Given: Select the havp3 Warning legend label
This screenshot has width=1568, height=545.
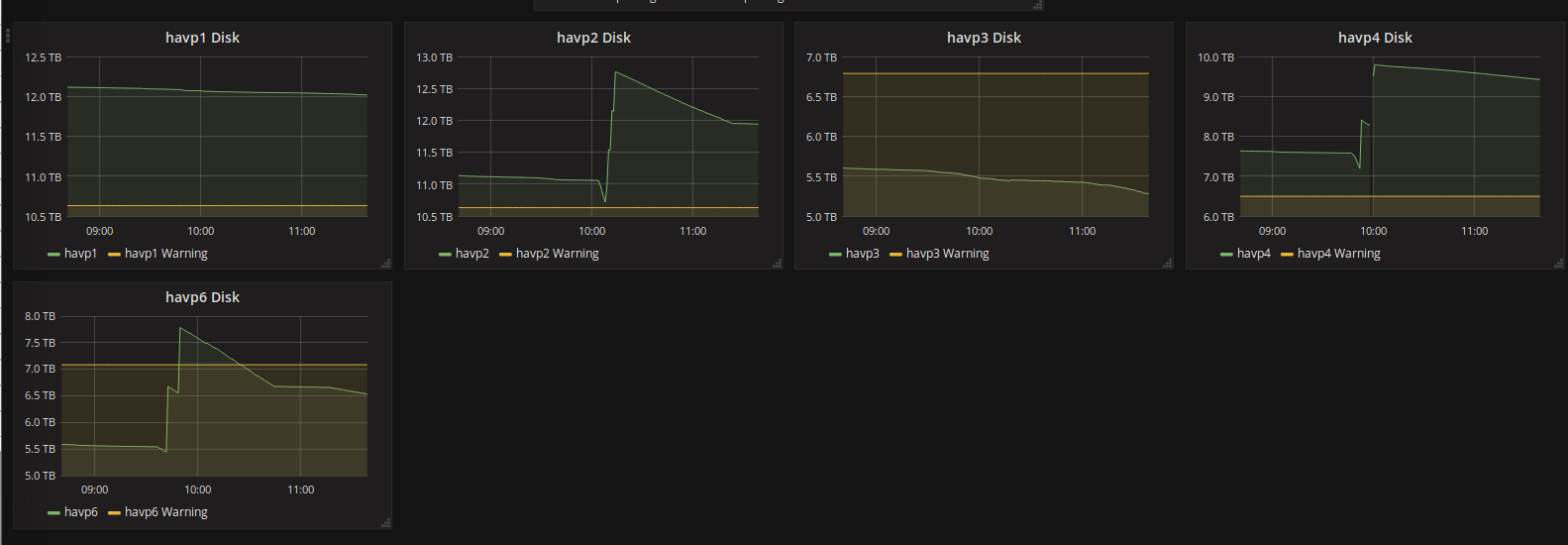Looking at the screenshot, I should pos(947,254).
